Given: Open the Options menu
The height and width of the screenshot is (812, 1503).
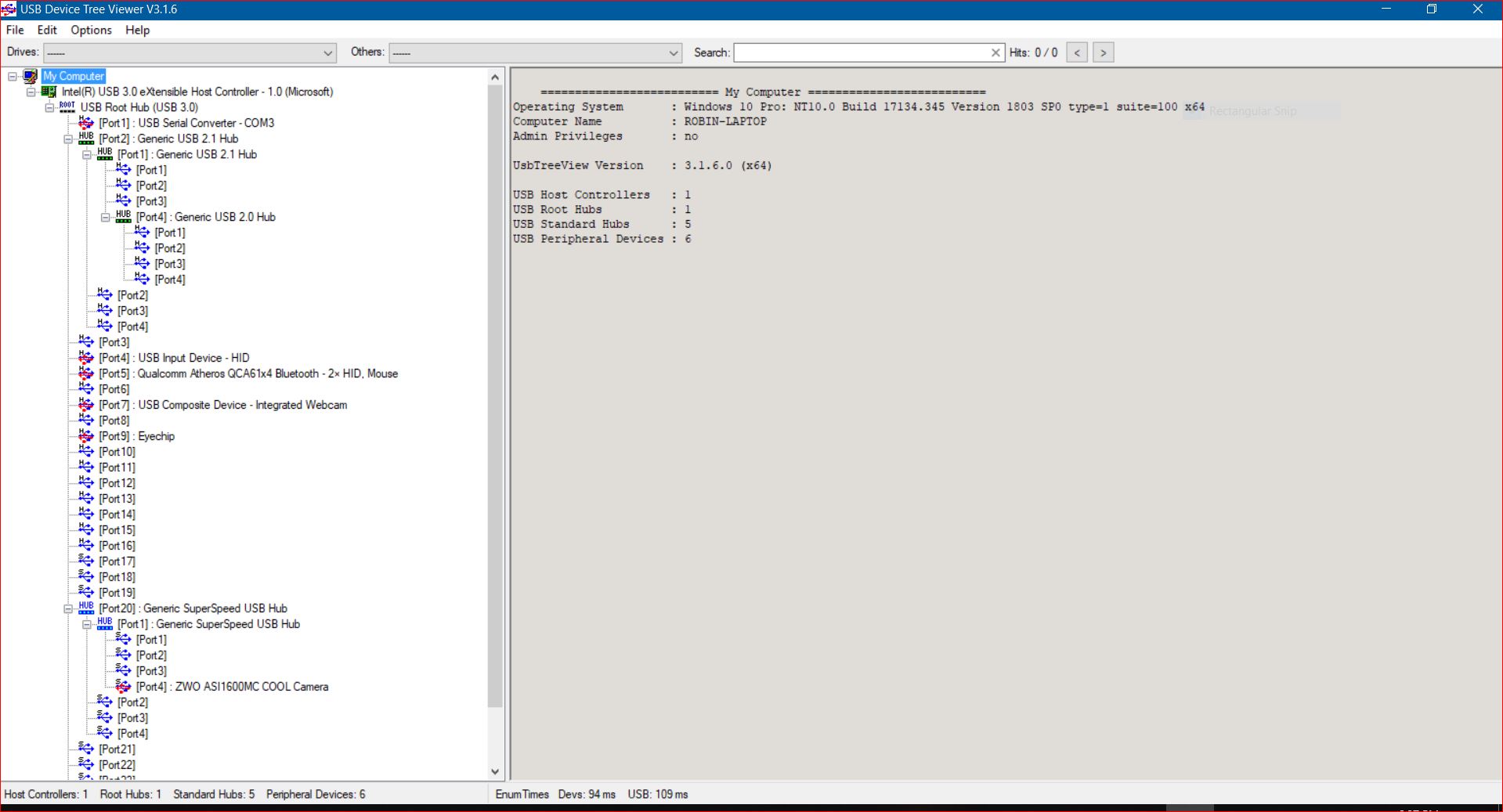Looking at the screenshot, I should [91, 30].
